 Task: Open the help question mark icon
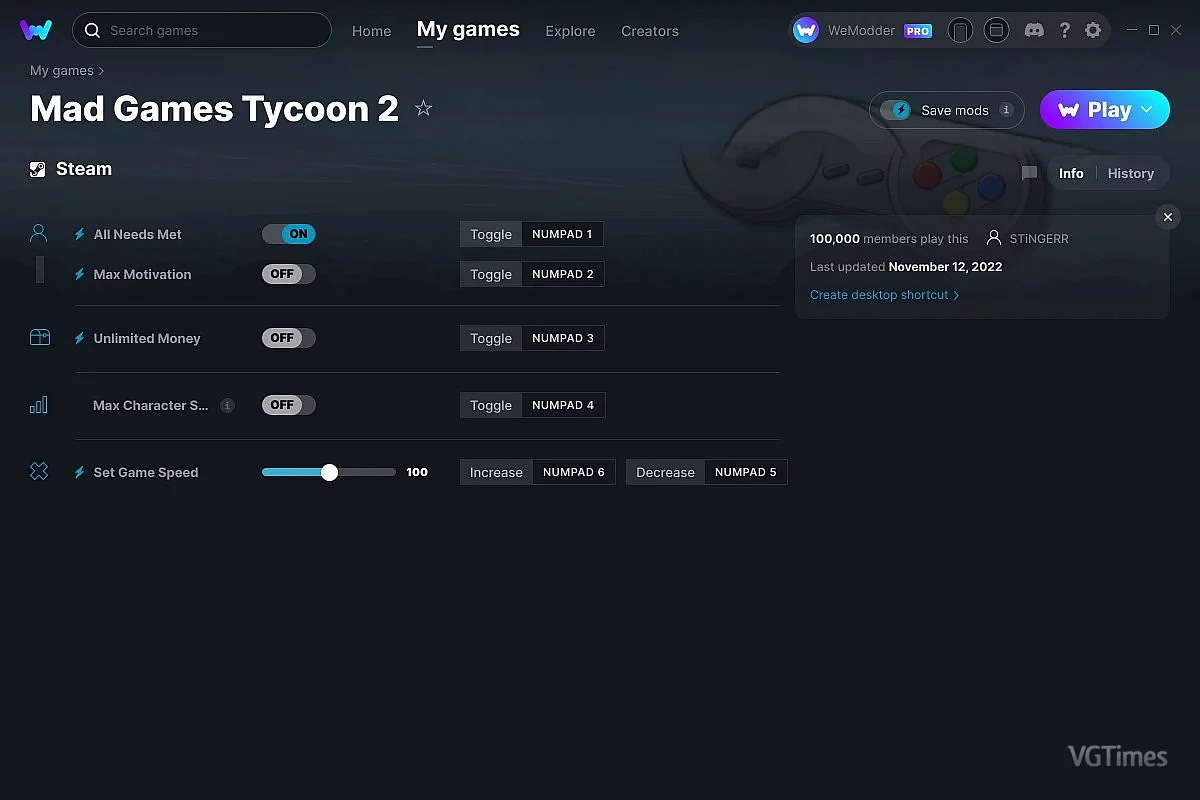click(1064, 30)
